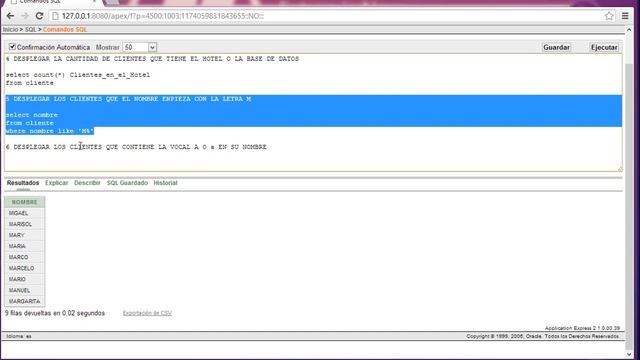The image size is (640, 360).
Task: Switch to the Describir tab
Action: click(x=87, y=183)
